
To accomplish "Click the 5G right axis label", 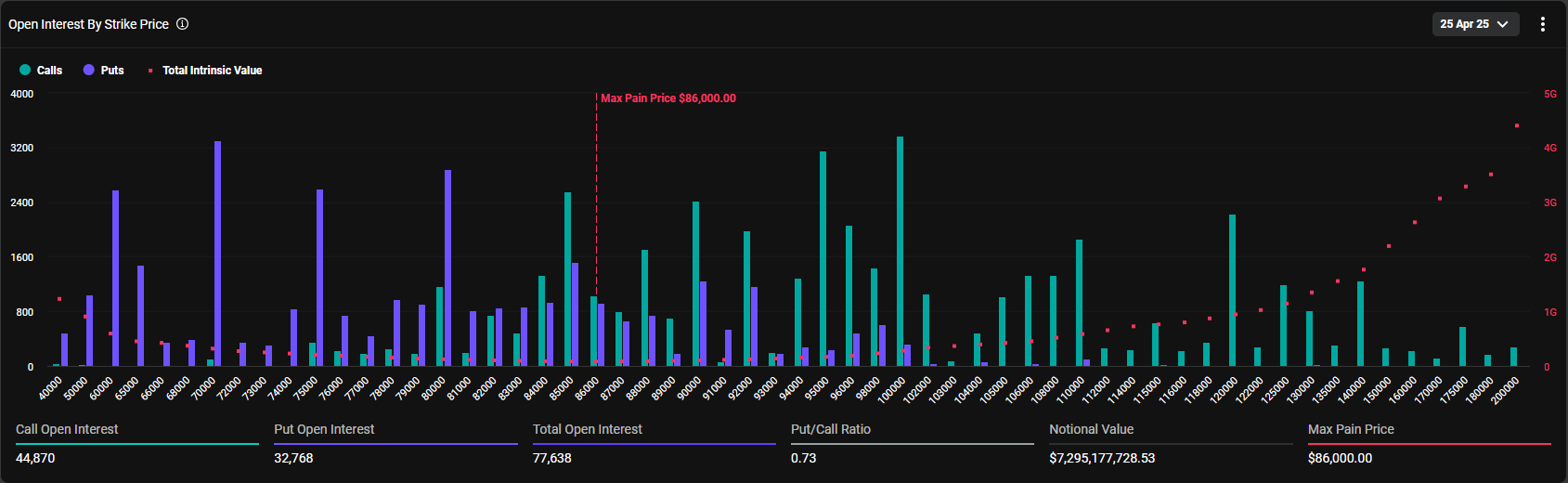I will [1550, 94].
